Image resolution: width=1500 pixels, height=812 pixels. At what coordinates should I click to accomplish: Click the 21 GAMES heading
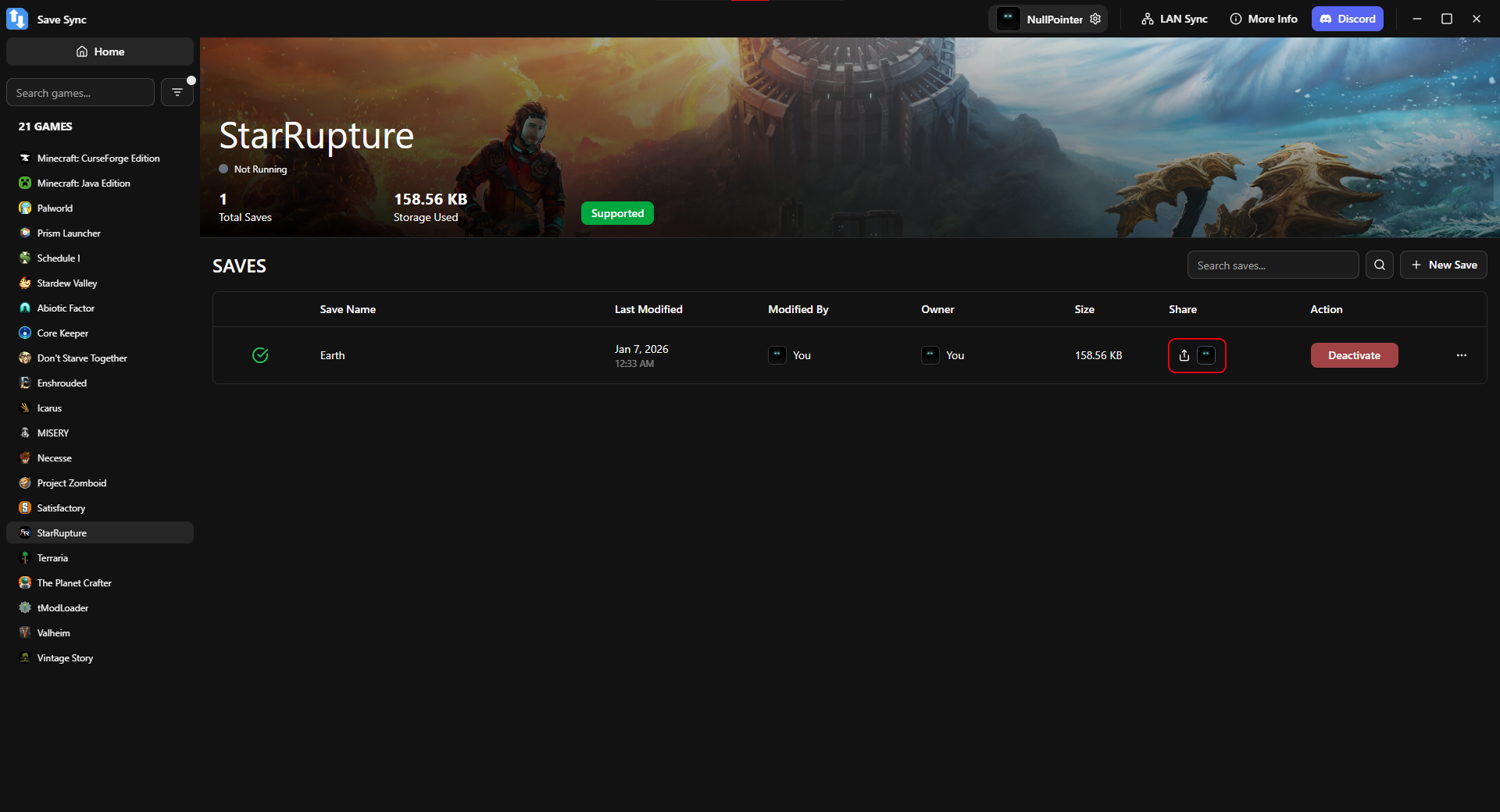click(45, 126)
